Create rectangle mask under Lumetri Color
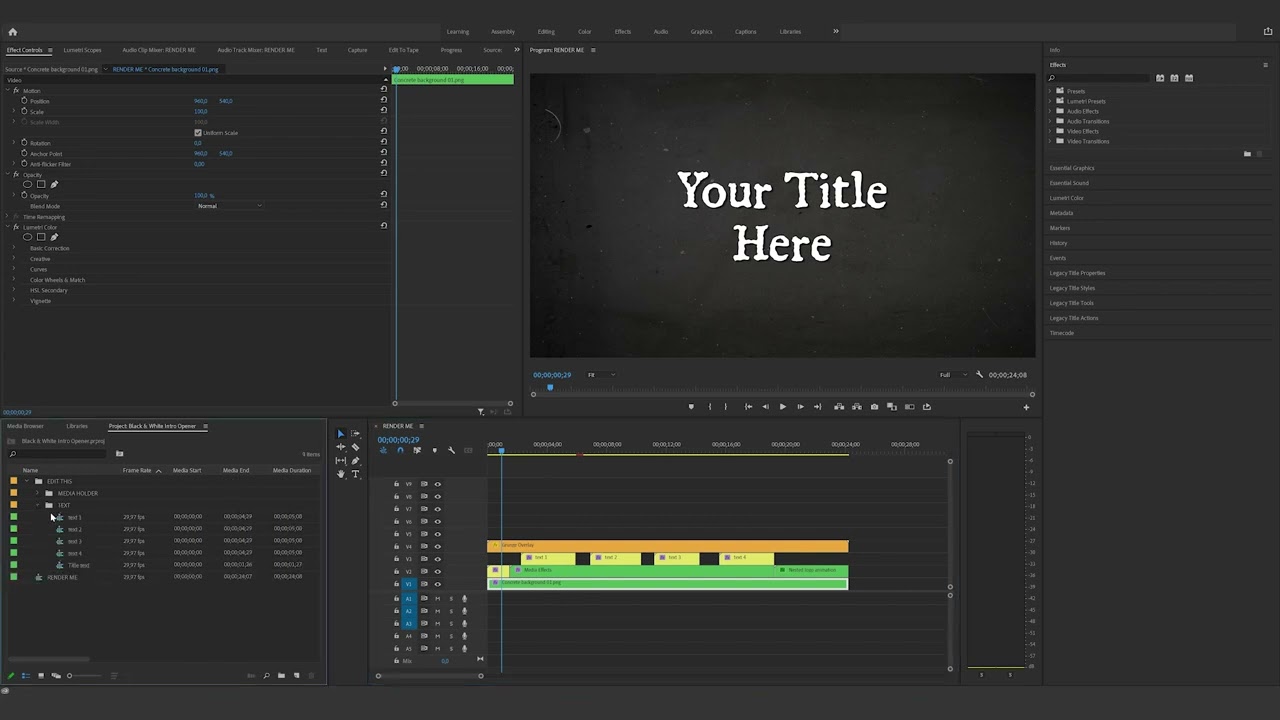Image resolution: width=1280 pixels, height=720 pixels. click(41, 237)
